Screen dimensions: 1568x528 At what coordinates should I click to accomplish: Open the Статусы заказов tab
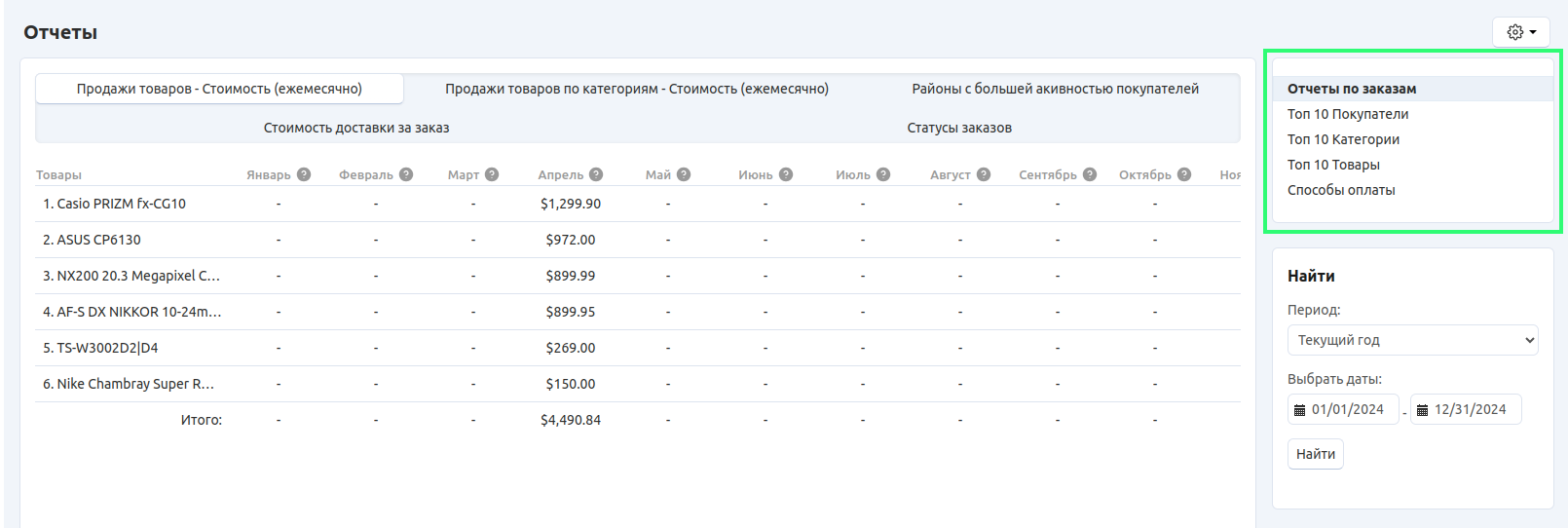tap(959, 128)
